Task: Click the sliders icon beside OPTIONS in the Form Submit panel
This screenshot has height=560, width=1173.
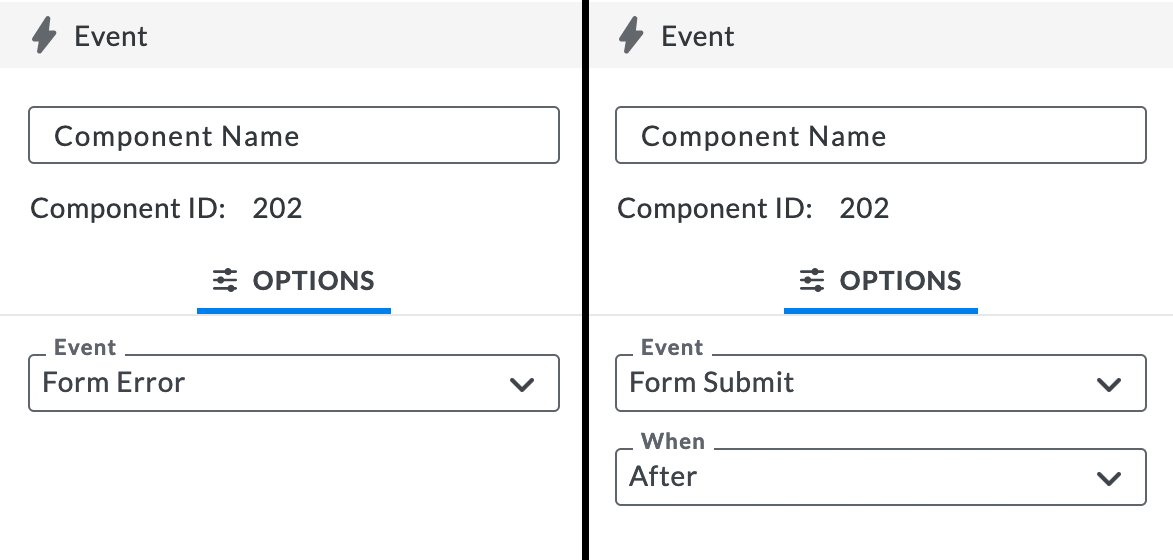Action: click(x=812, y=281)
